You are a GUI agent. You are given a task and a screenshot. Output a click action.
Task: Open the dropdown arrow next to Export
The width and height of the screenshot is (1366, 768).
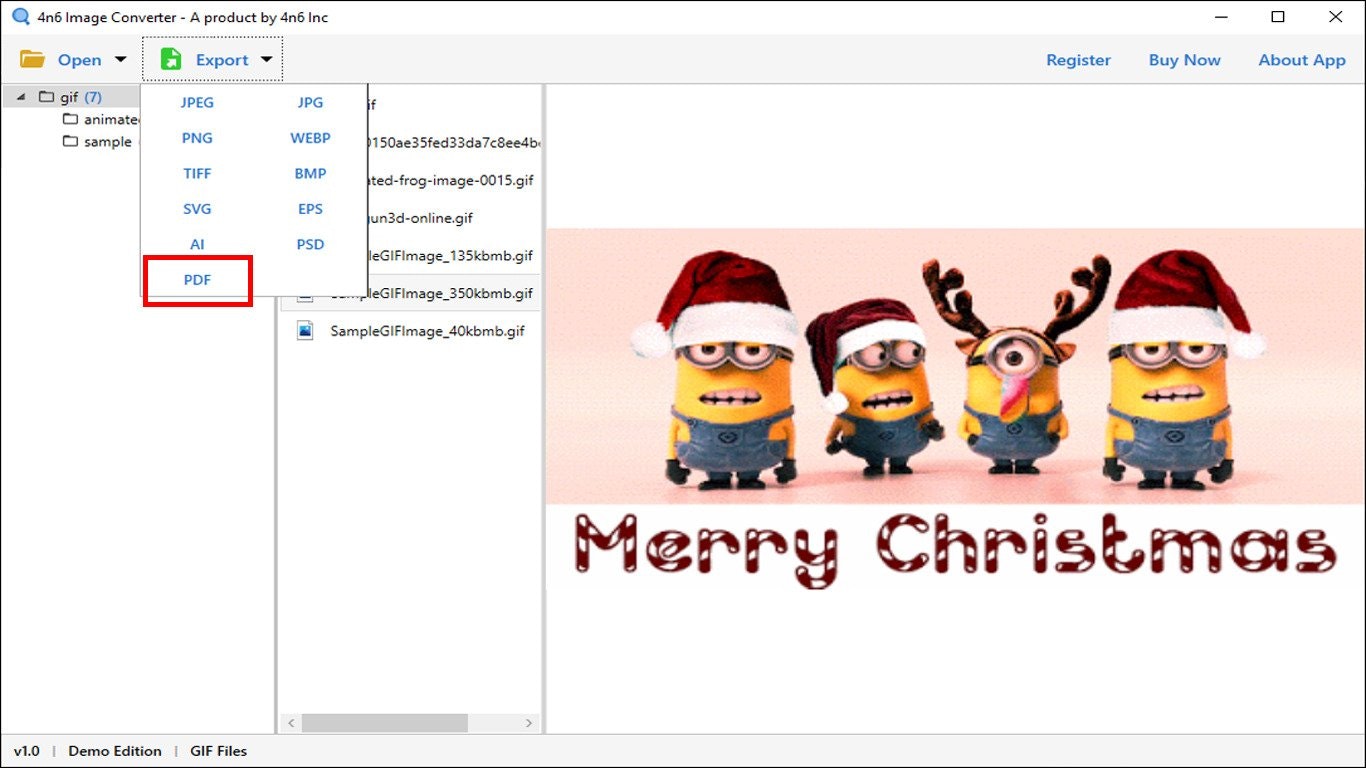266,59
